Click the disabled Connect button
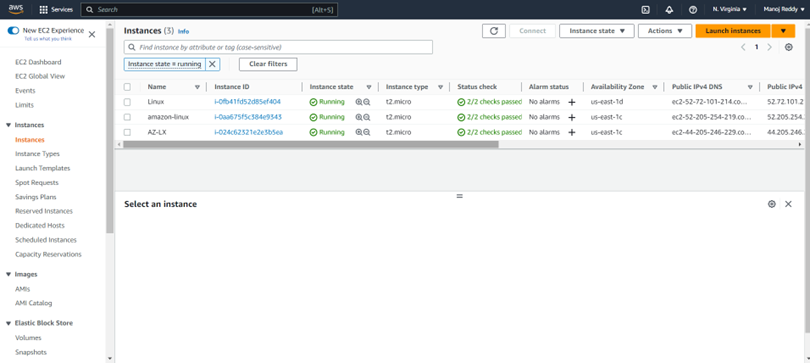The image size is (810, 363). (x=533, y=31)
